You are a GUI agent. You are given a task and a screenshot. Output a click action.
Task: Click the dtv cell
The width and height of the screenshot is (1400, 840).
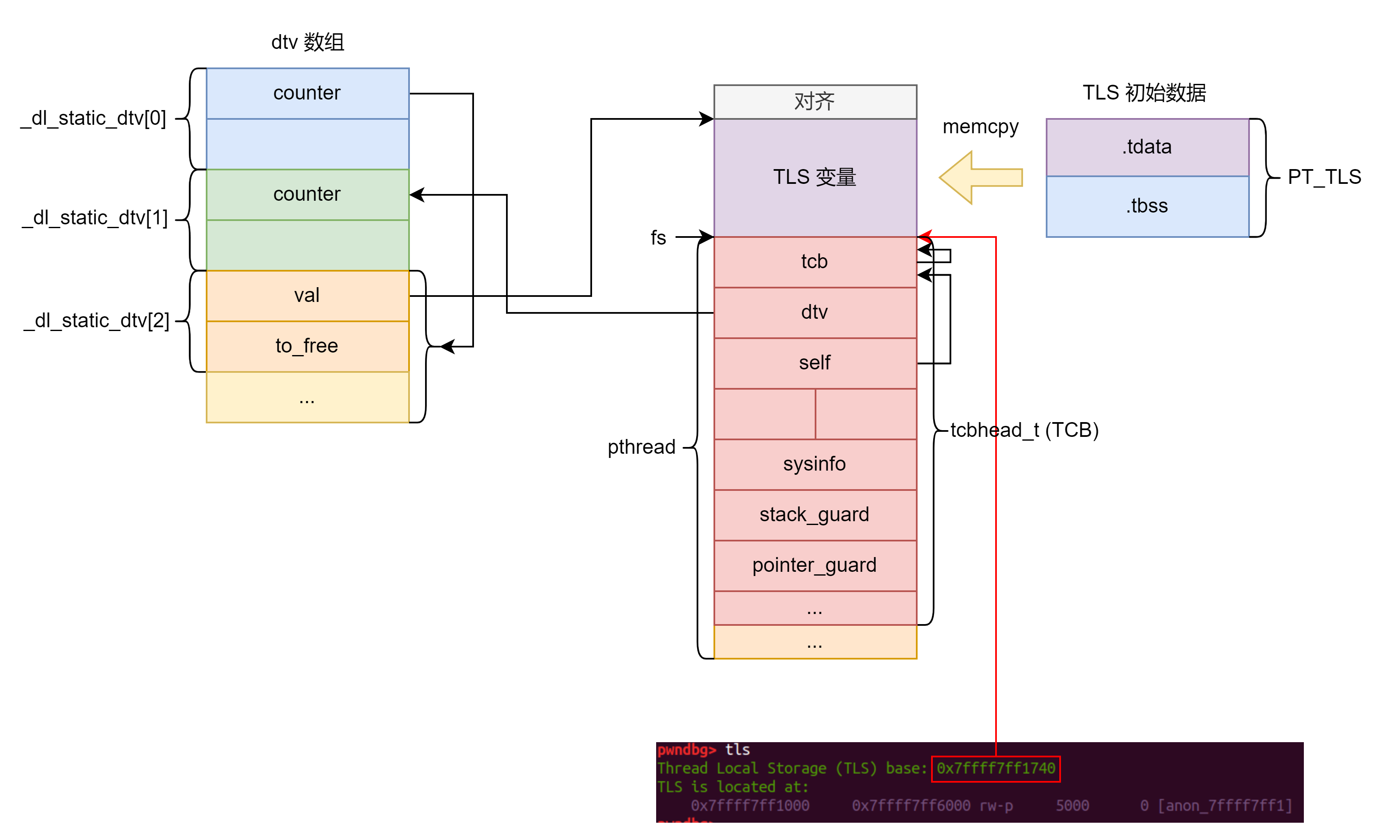(815, 312)
